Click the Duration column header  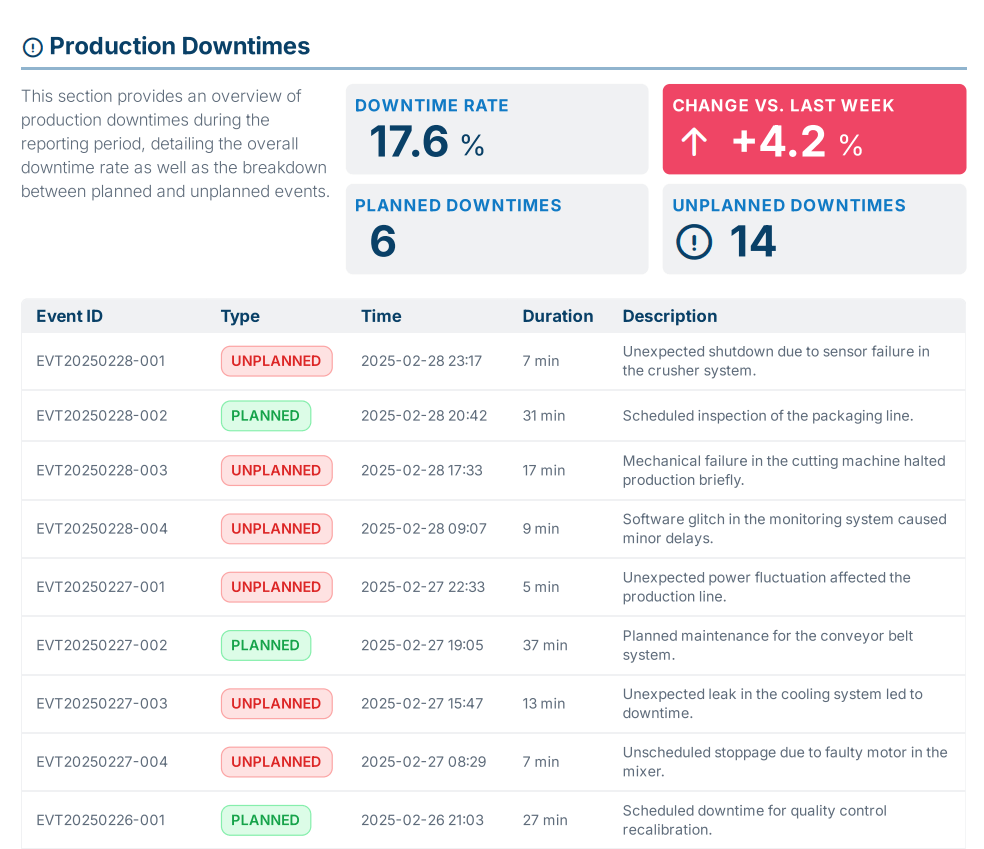[557, 316]
